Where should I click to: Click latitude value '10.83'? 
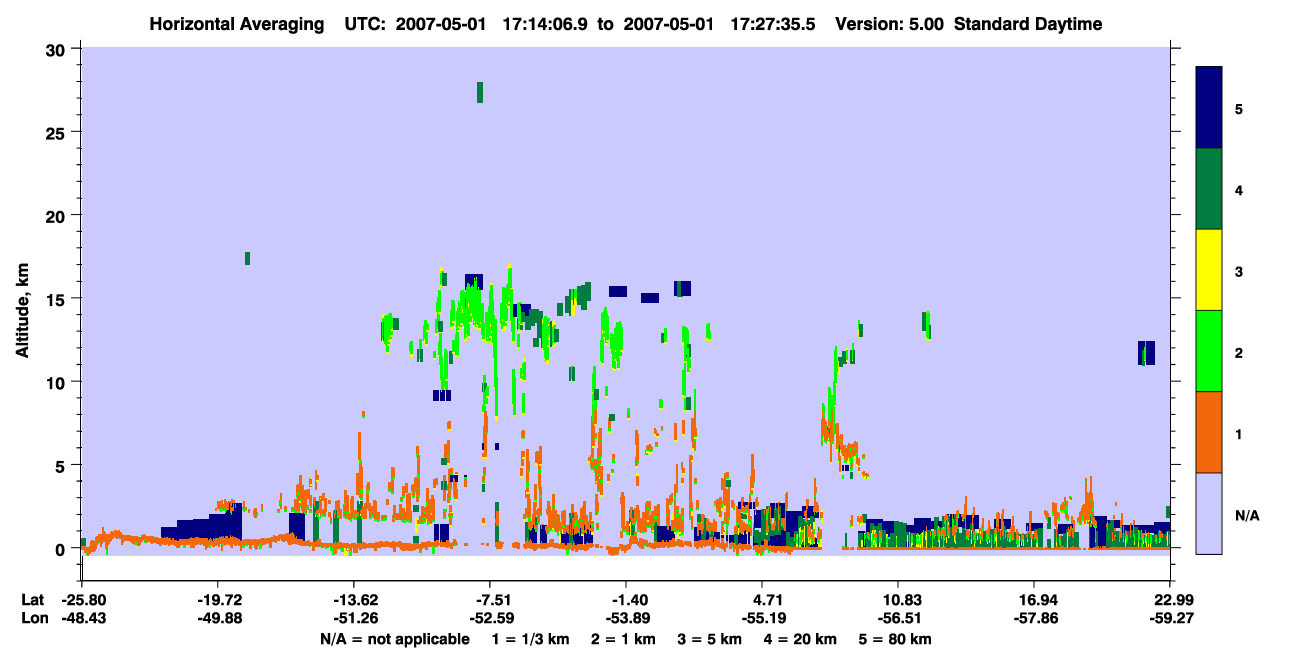[x=899, y=599]
